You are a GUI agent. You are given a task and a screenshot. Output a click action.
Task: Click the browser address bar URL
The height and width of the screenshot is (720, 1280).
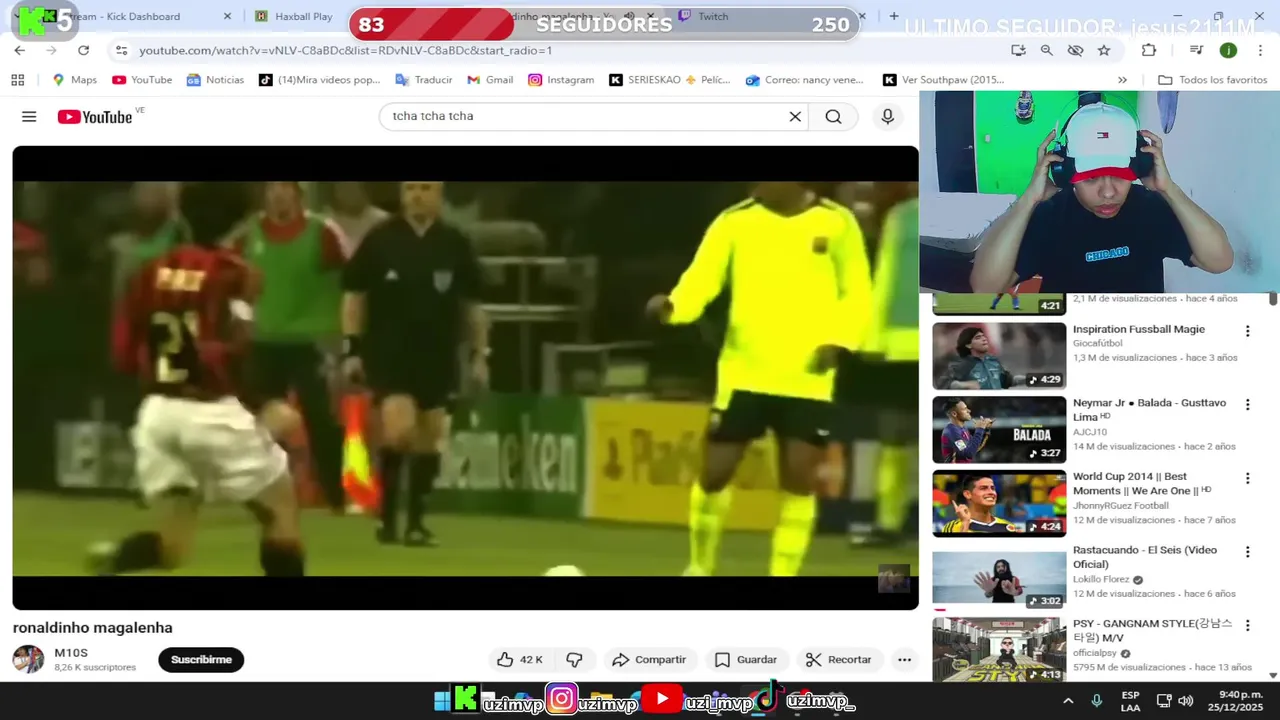(345, 50)
